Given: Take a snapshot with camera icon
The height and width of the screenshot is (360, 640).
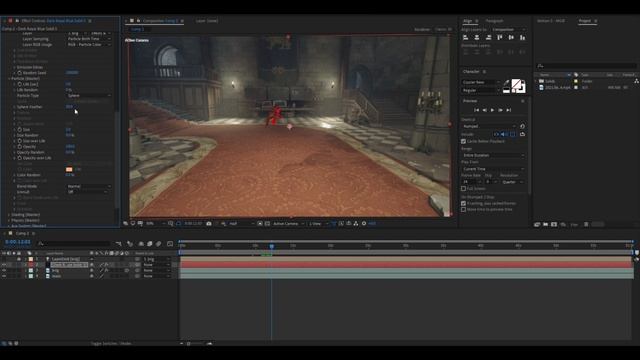Looking at the screenshot, I should coord(209,224).
